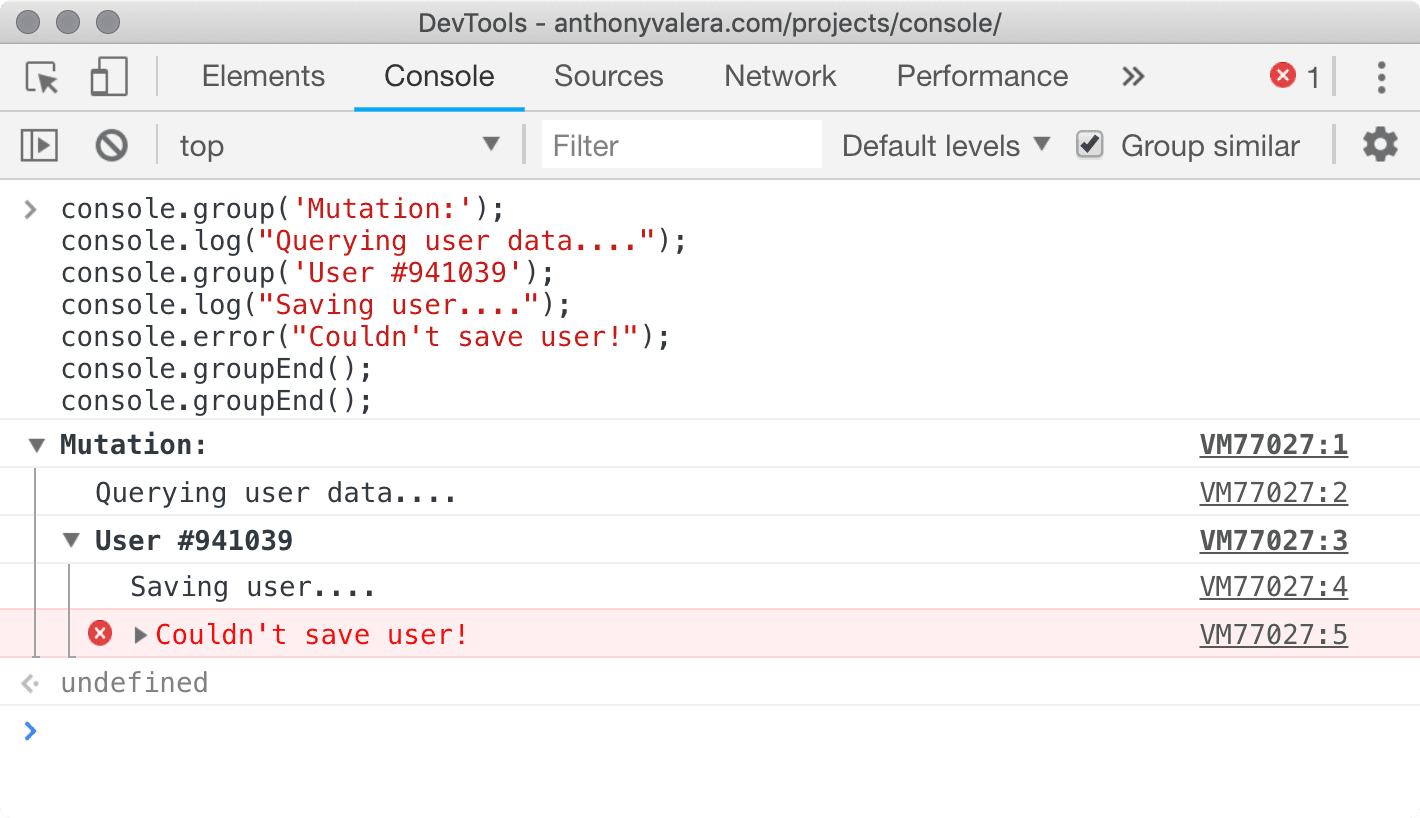The image size is (1420, 818).
Task: Click the clear console icon
Action: [x=111, y=145]
